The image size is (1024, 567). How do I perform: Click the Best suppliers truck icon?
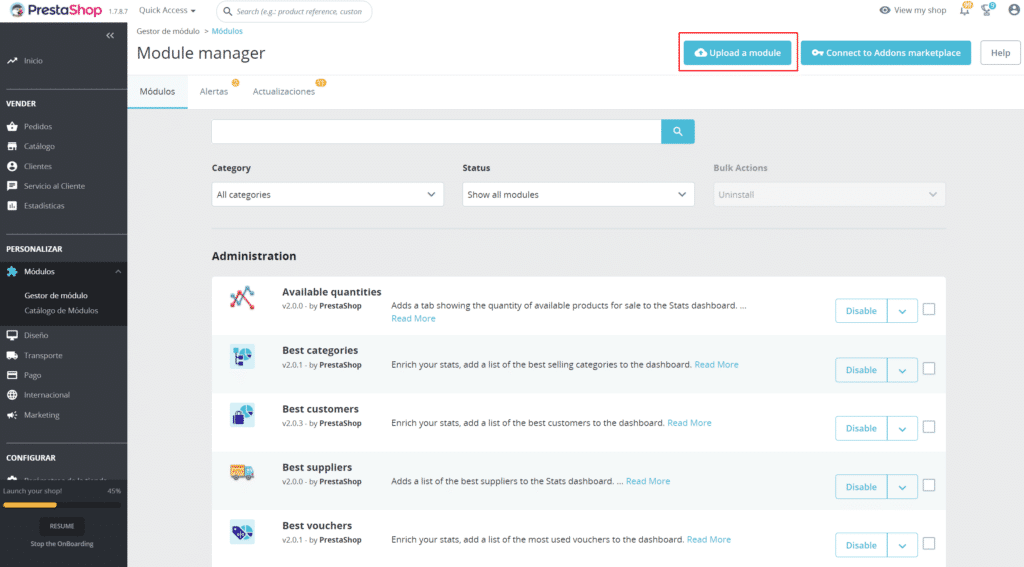pyautogui.click(x=242, y=473)
